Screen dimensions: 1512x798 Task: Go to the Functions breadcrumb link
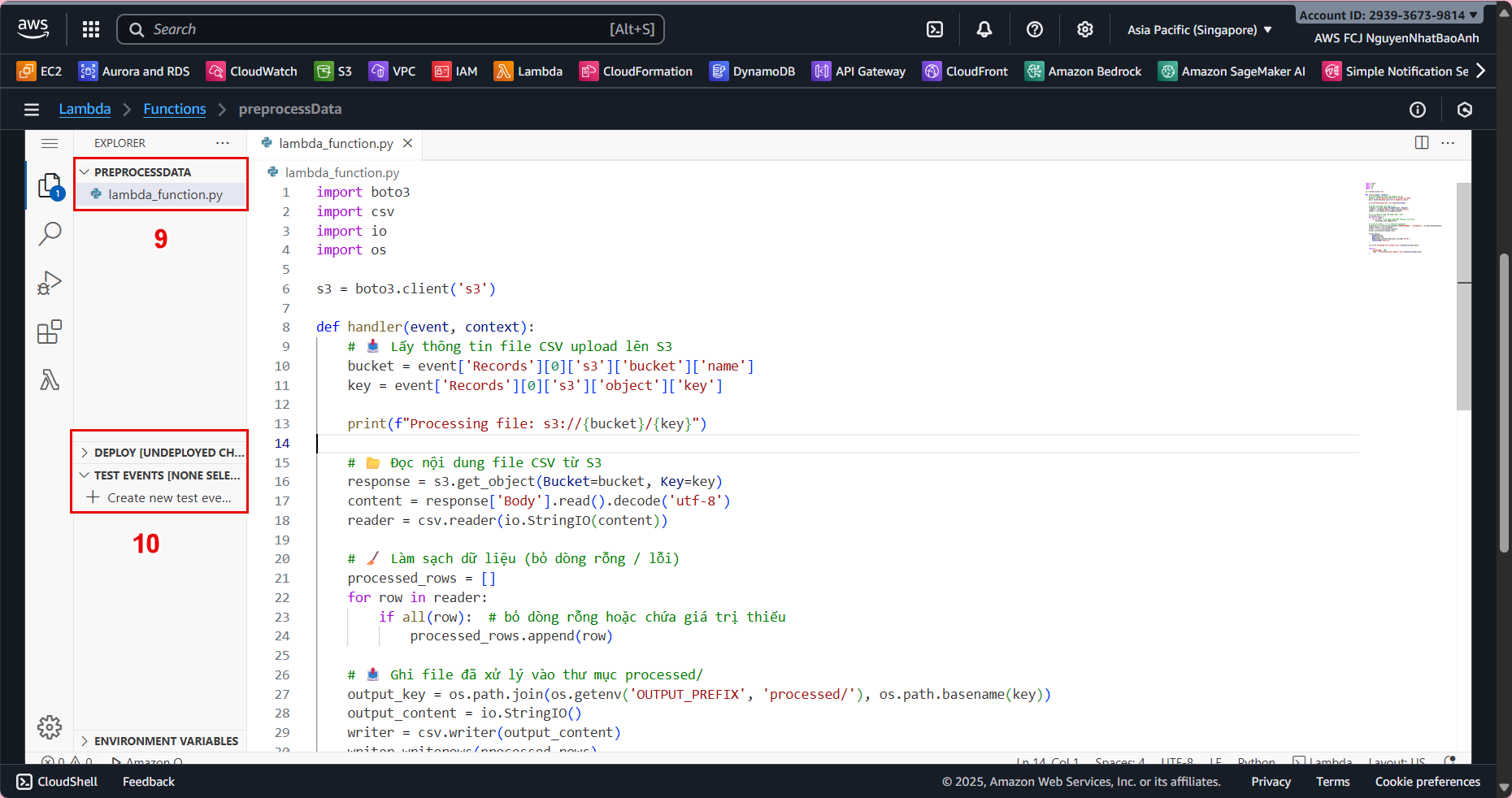click(x=175, y=109)
